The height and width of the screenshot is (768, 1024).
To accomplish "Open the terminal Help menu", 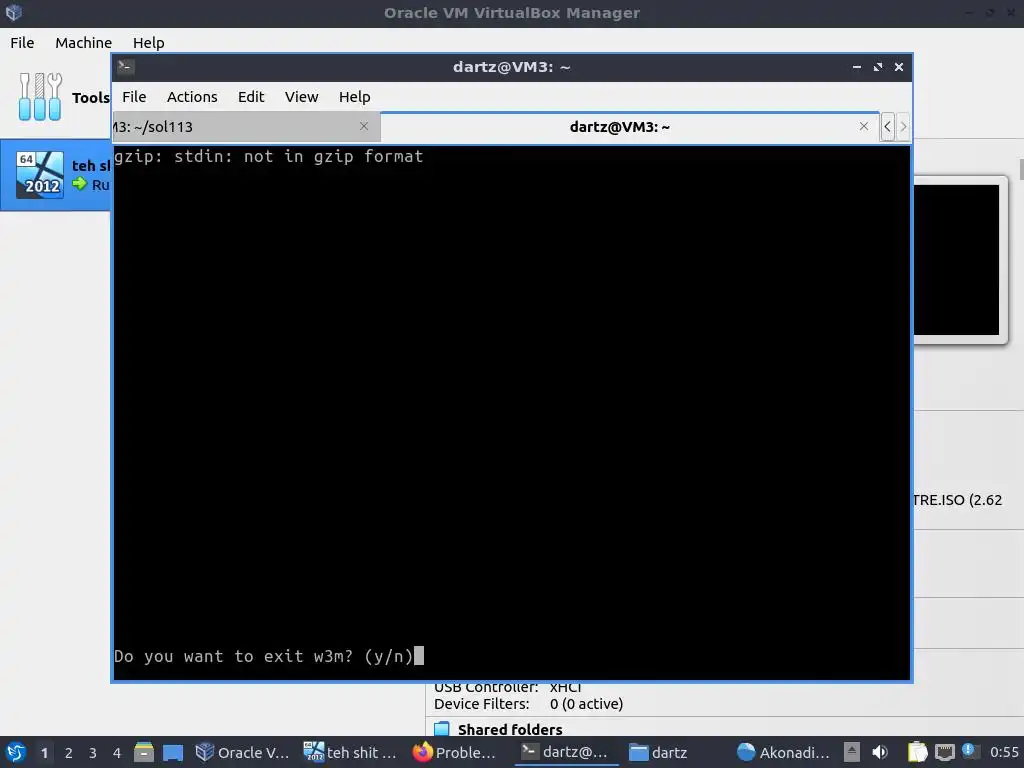I will coord(355,97).
